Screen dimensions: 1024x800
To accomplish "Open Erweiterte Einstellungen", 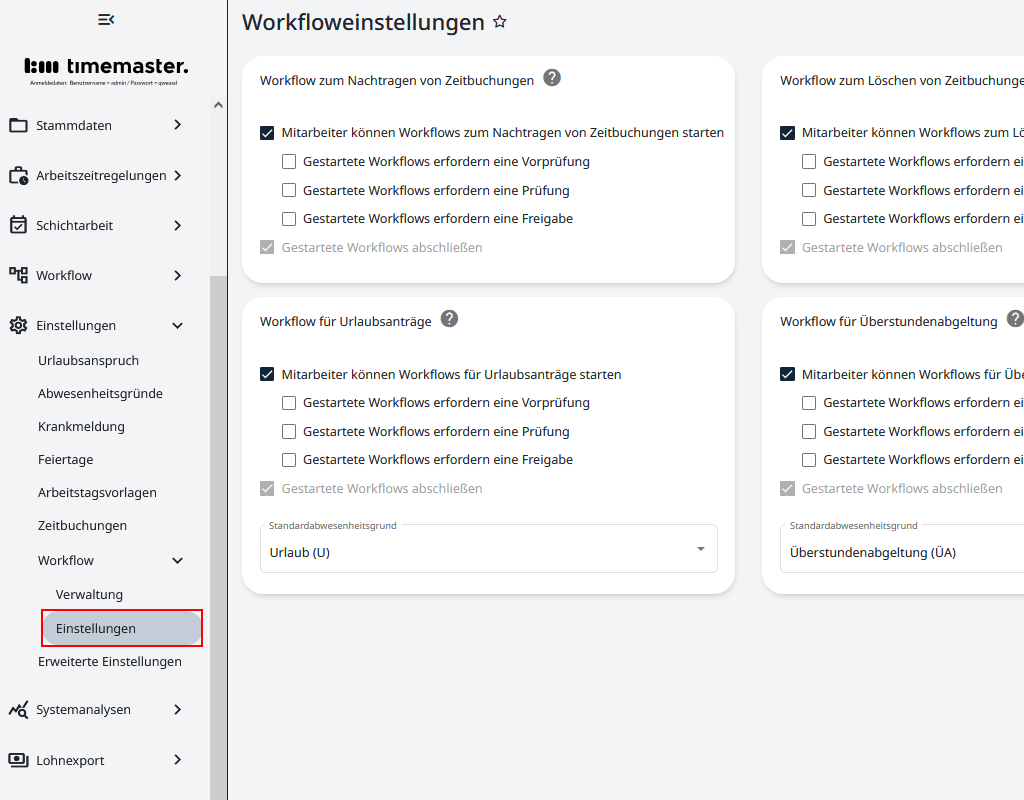I will (x=110, y=661).
